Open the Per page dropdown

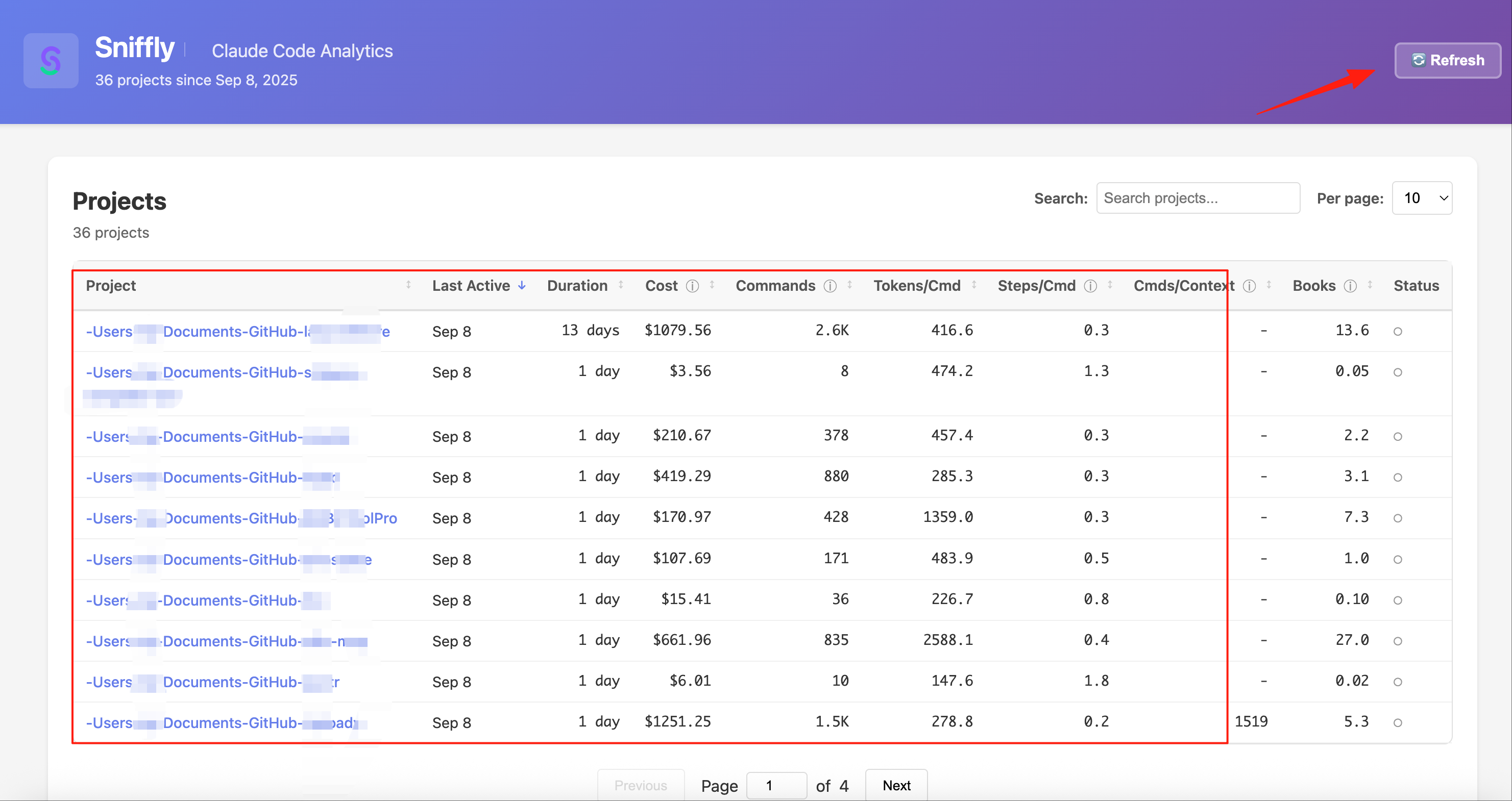1422,198
